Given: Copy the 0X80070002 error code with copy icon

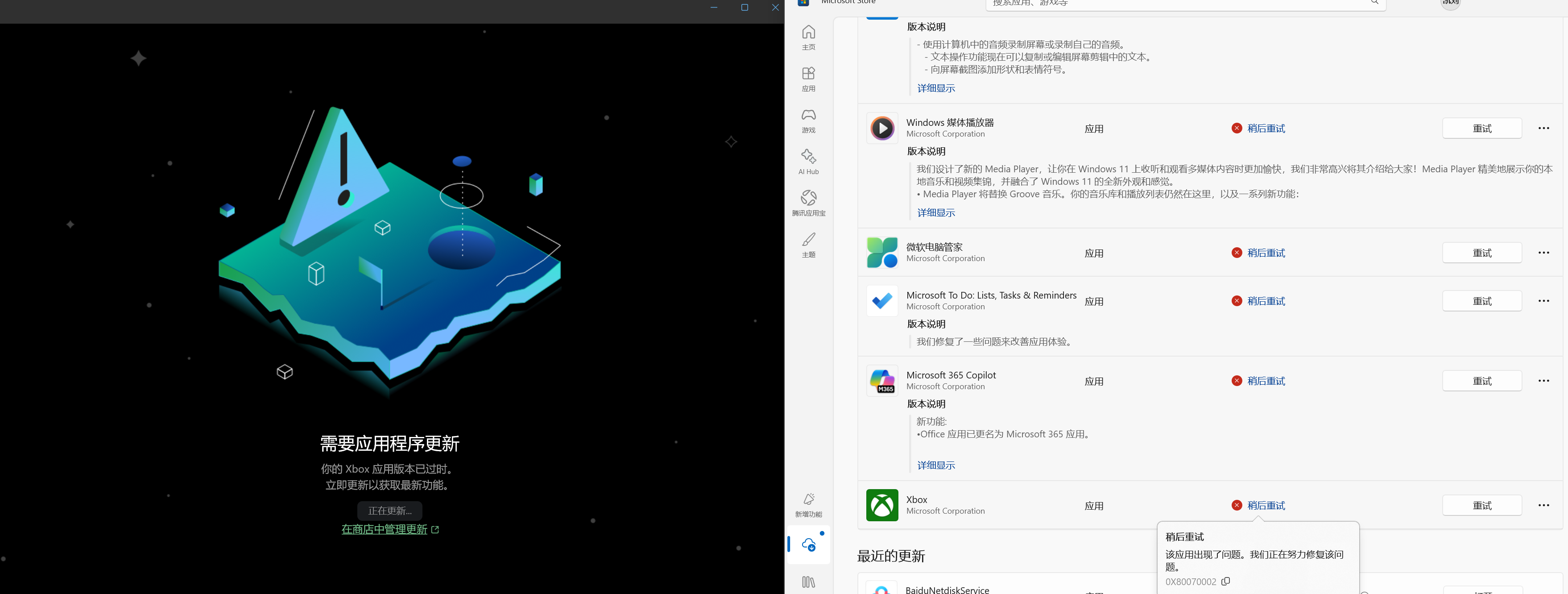Looking at the screenshot, I should click(x=1226, y=581).
